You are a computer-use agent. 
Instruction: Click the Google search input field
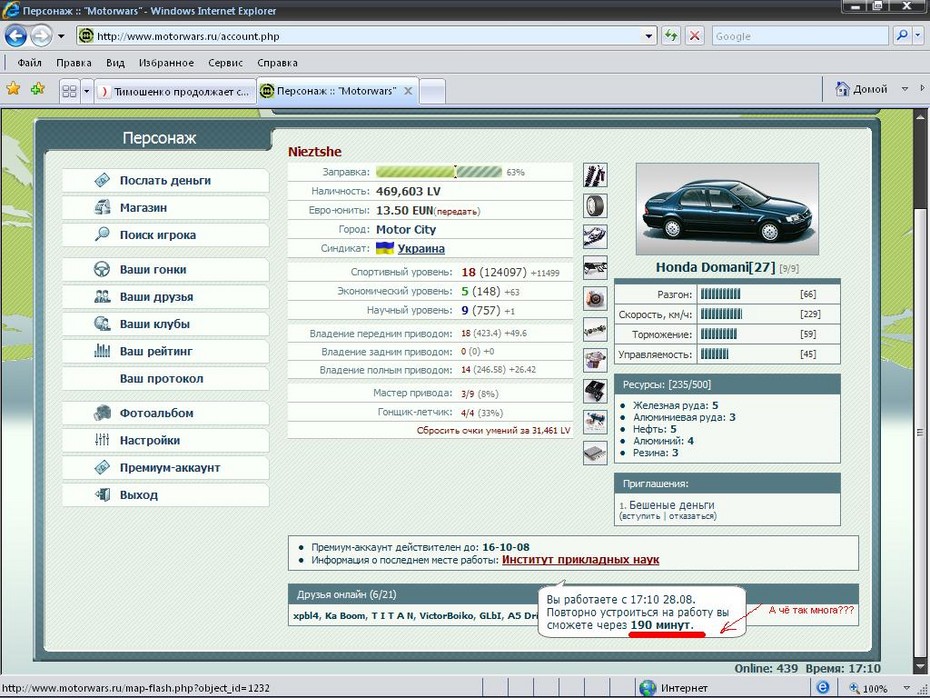801,36
